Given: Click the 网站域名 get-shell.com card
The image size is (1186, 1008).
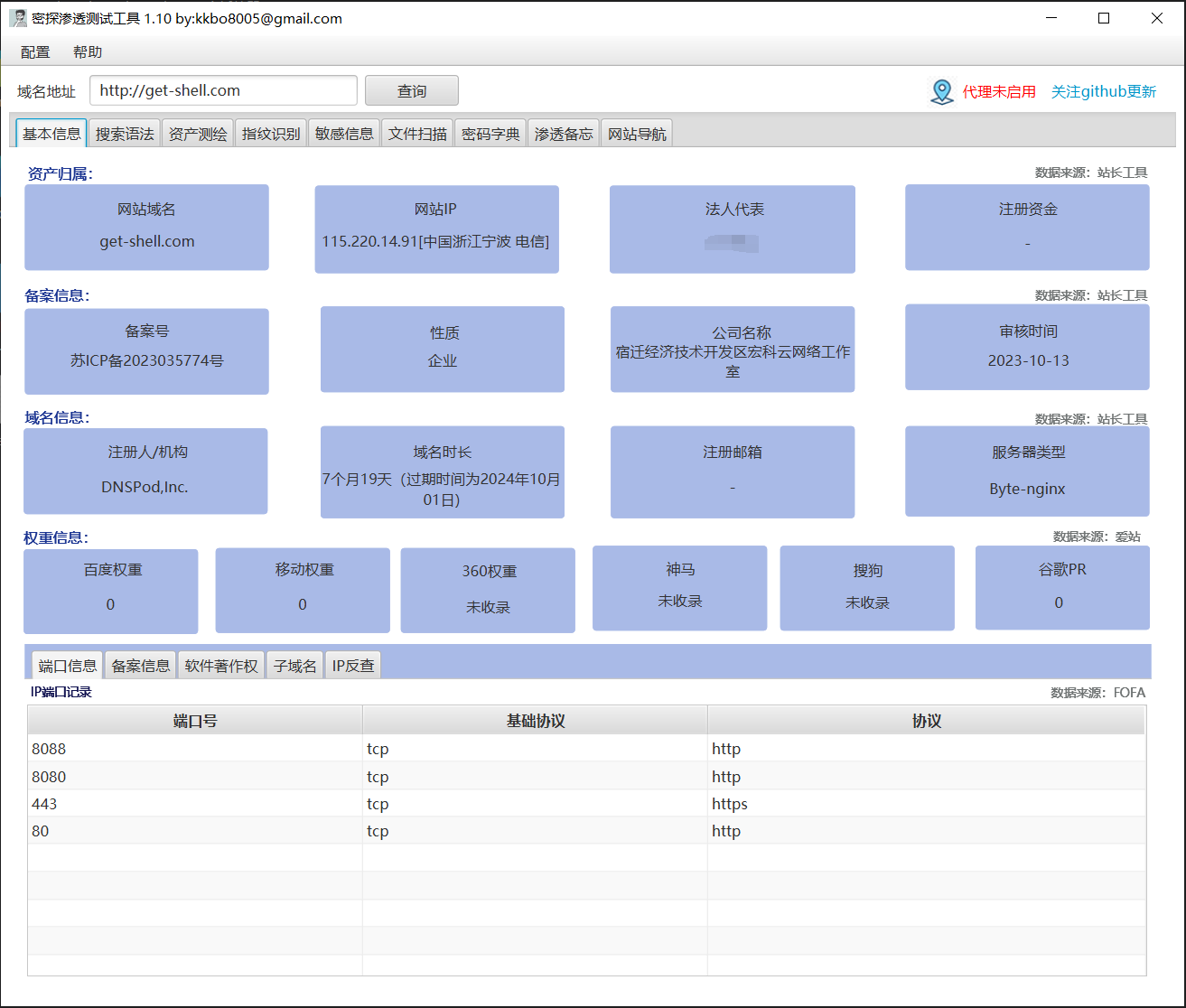Looking at the screenshot, I should pos(146,228).
